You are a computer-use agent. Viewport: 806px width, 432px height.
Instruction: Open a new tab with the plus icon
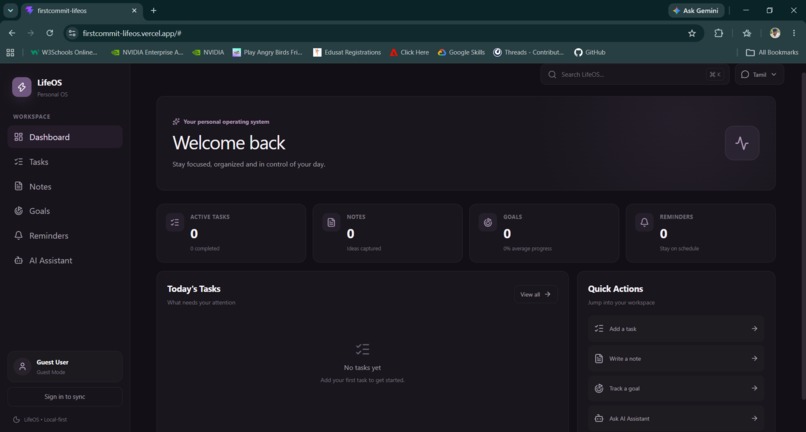[153, 10]
